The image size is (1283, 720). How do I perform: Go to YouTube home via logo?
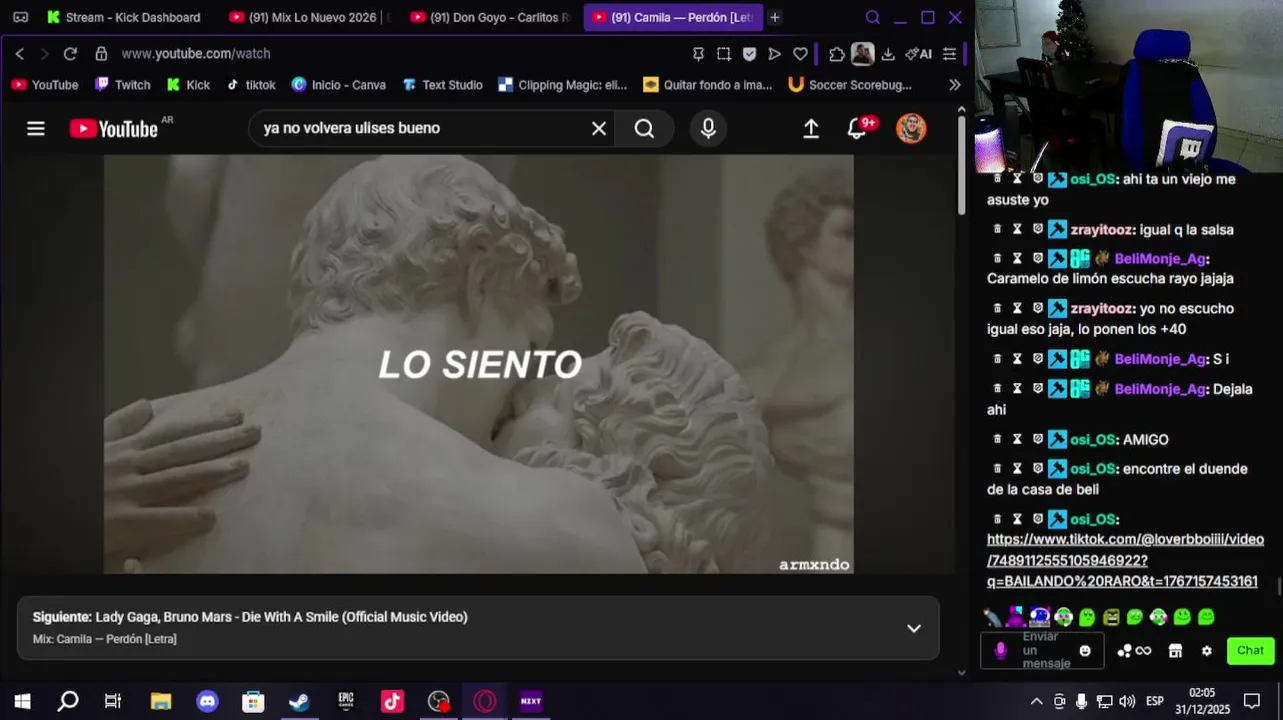(x=114, y=128)
